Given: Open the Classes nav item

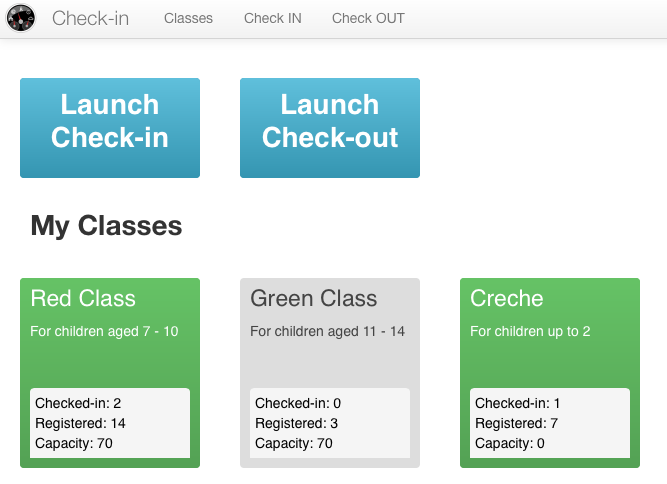Looking at the screenshot, I should [188, 18].
